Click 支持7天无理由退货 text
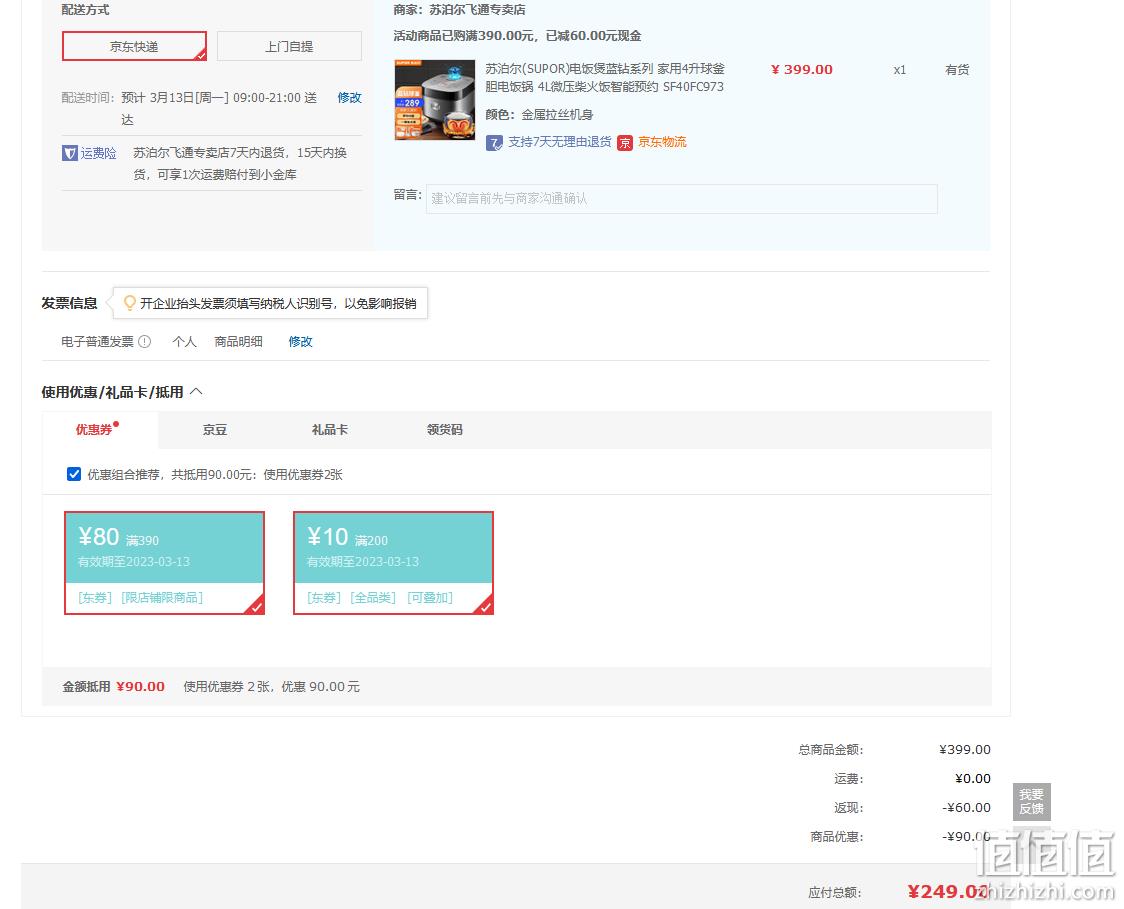The width and height of the screenshot is (1124, 909). 559,142
